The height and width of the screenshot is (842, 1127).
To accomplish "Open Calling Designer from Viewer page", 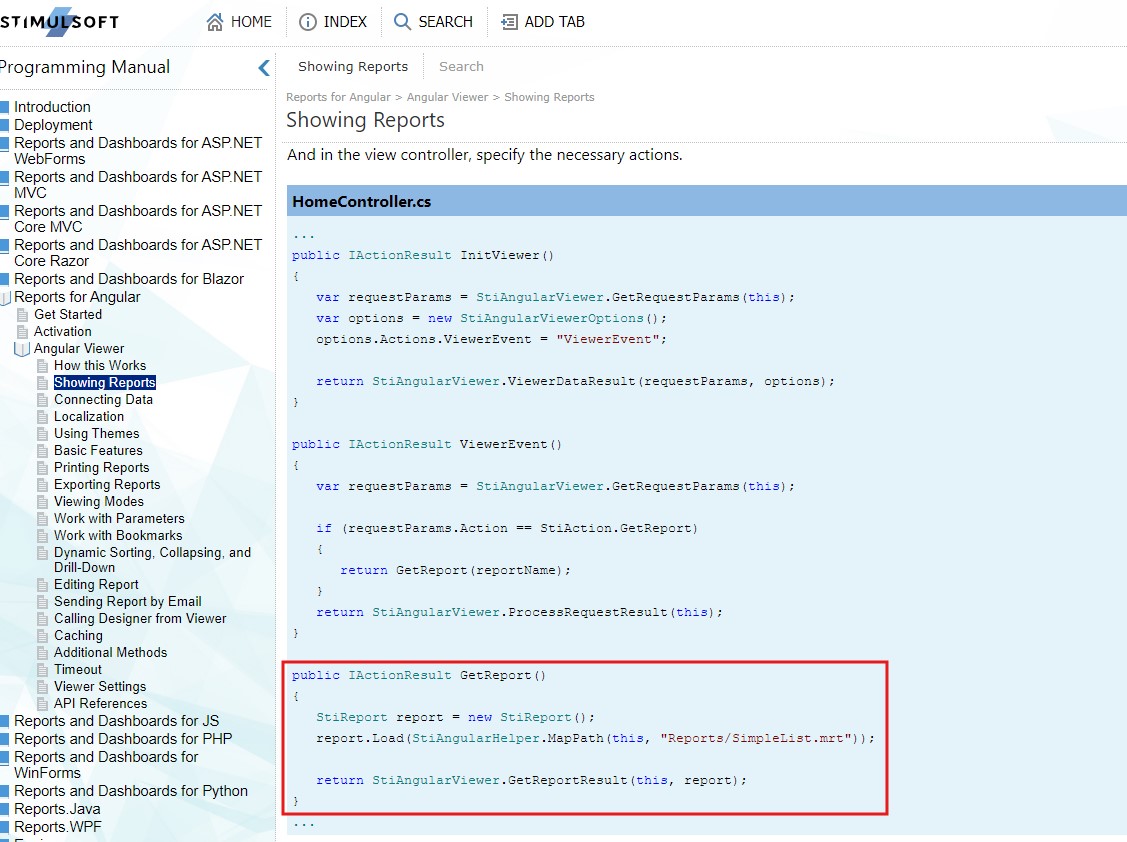I will (x=140, y=618).
